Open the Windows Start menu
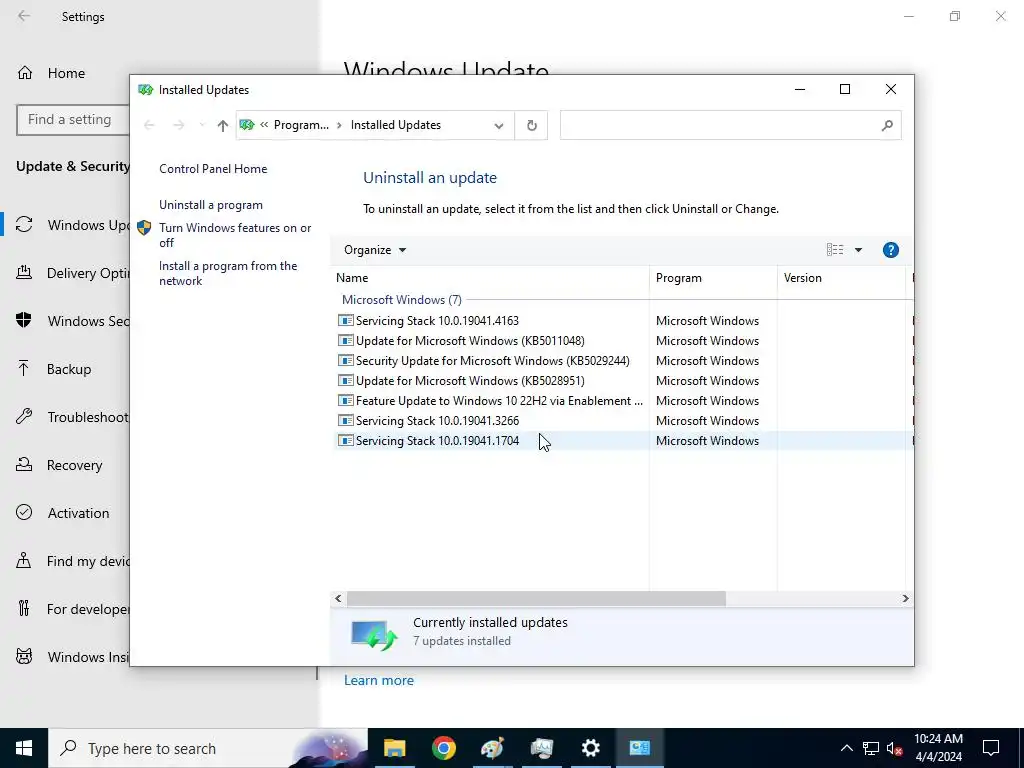Viewport: 1024px width, 768px height. tap(24, 748)
